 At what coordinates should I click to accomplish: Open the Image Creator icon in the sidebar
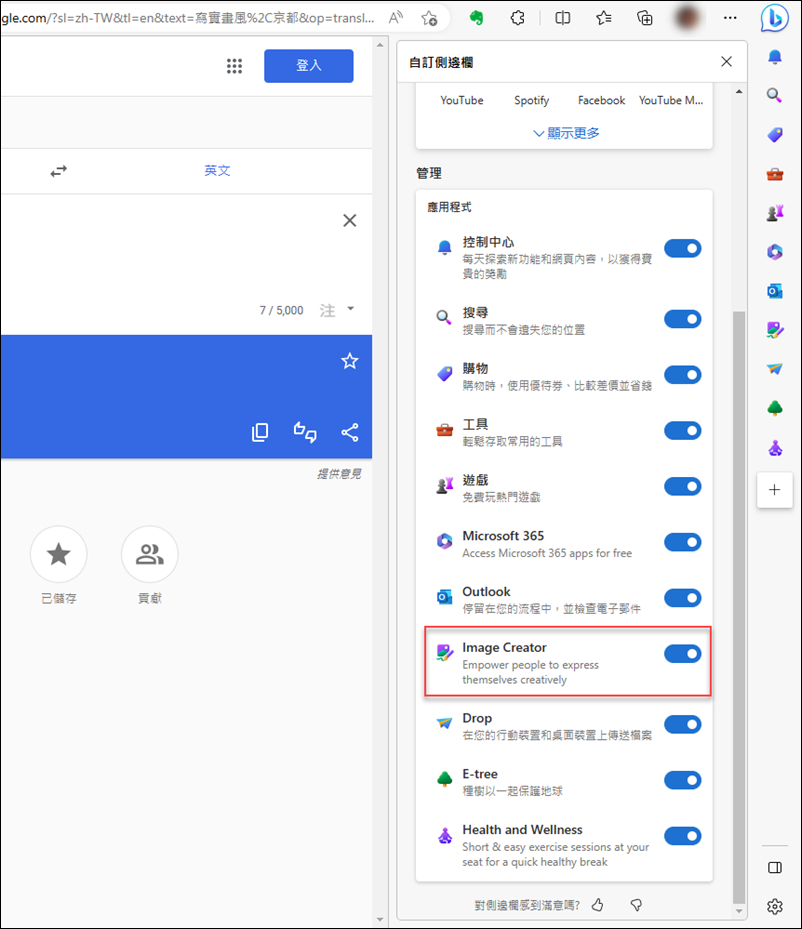pyautogui.click(x=775, y=330)
